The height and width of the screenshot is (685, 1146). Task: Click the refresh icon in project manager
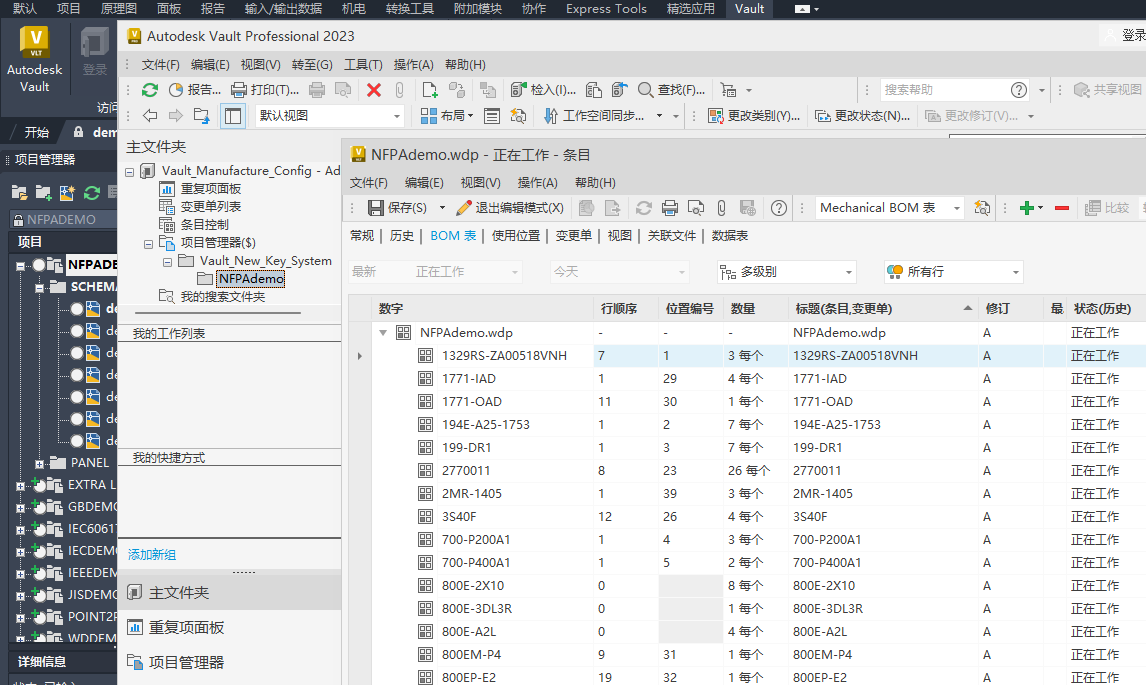coord(91,193)
